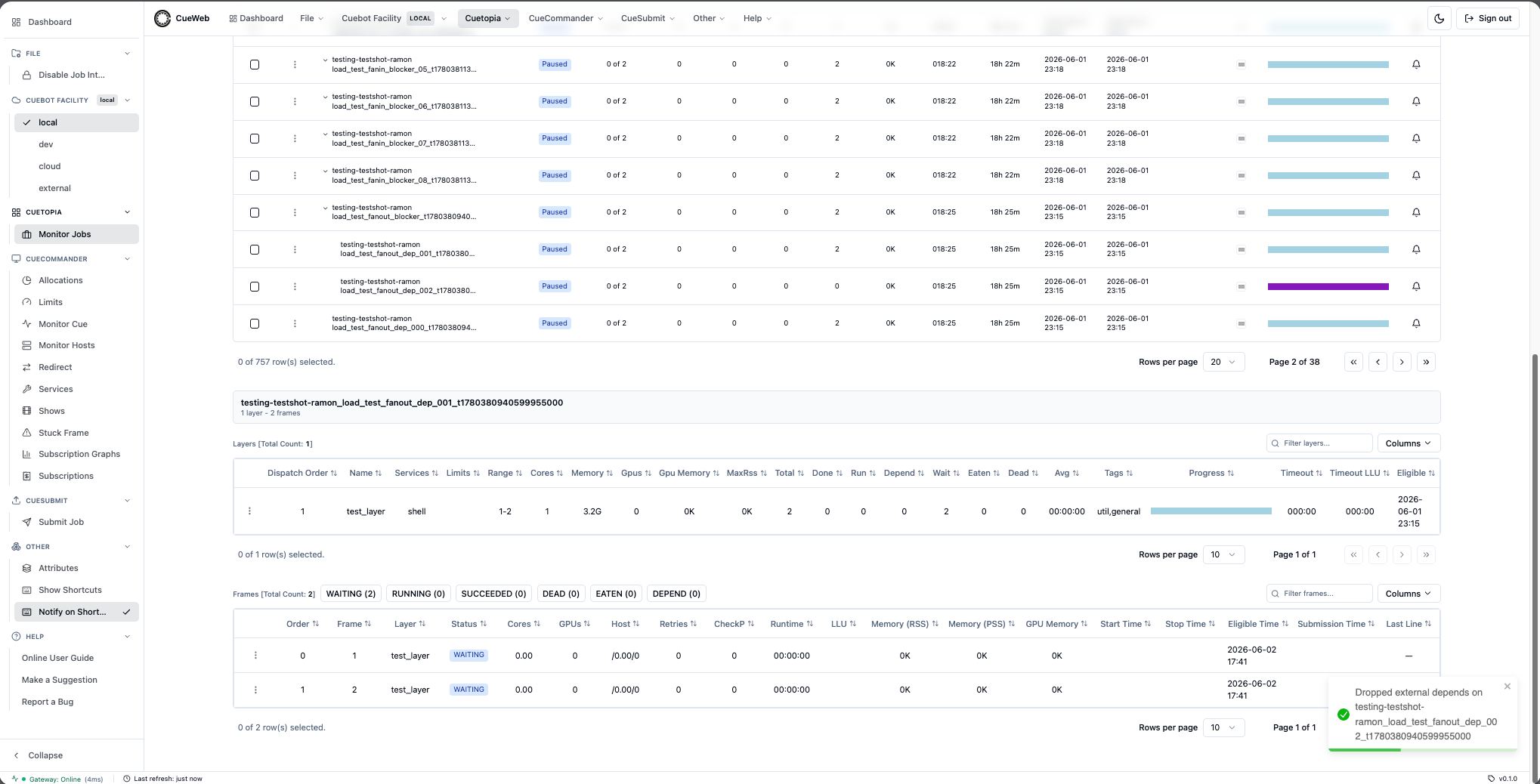The height and width of the screenshot is (784, 1540).
Task: Open jobs Rows per page dropdown
Action: [1223, 362]
